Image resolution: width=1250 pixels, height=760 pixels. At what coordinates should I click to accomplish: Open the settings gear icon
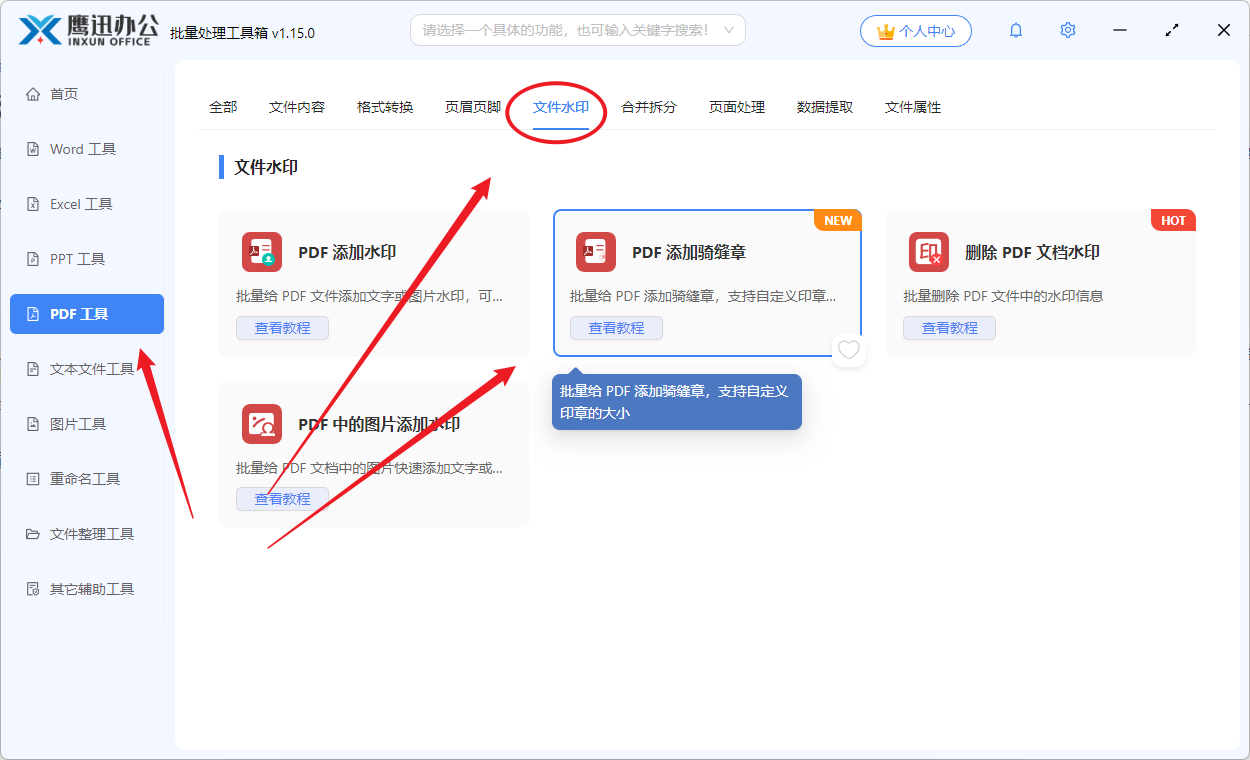[x=1067, y=30]
